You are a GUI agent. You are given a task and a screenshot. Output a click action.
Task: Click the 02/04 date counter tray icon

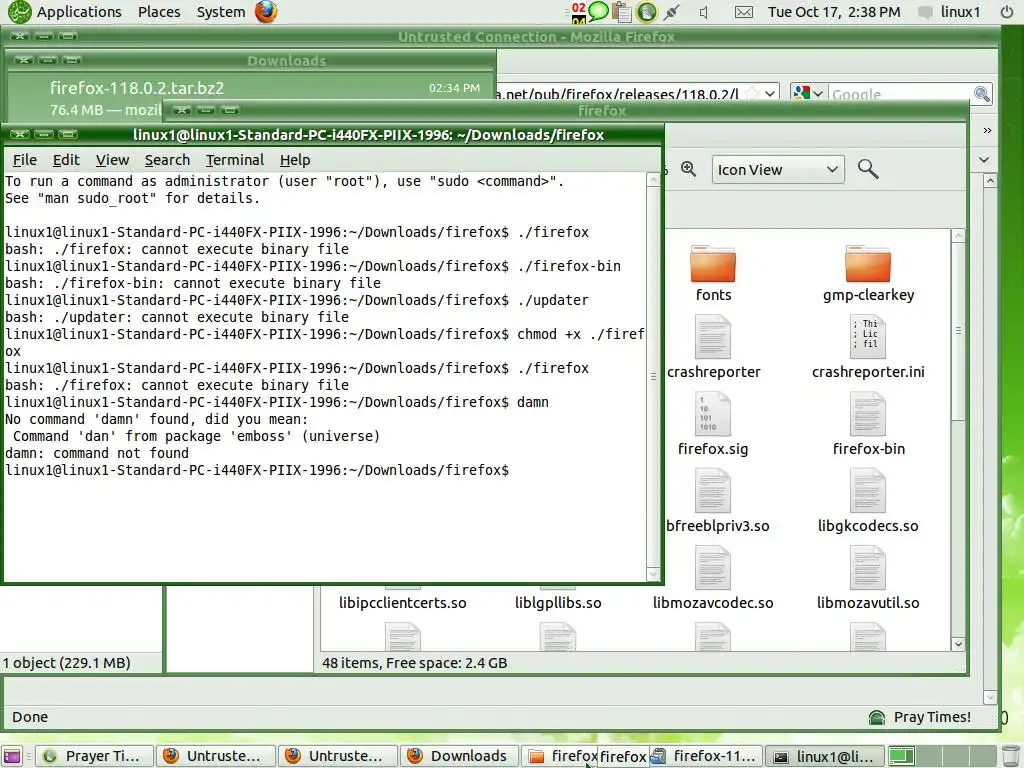pos(578,12)
